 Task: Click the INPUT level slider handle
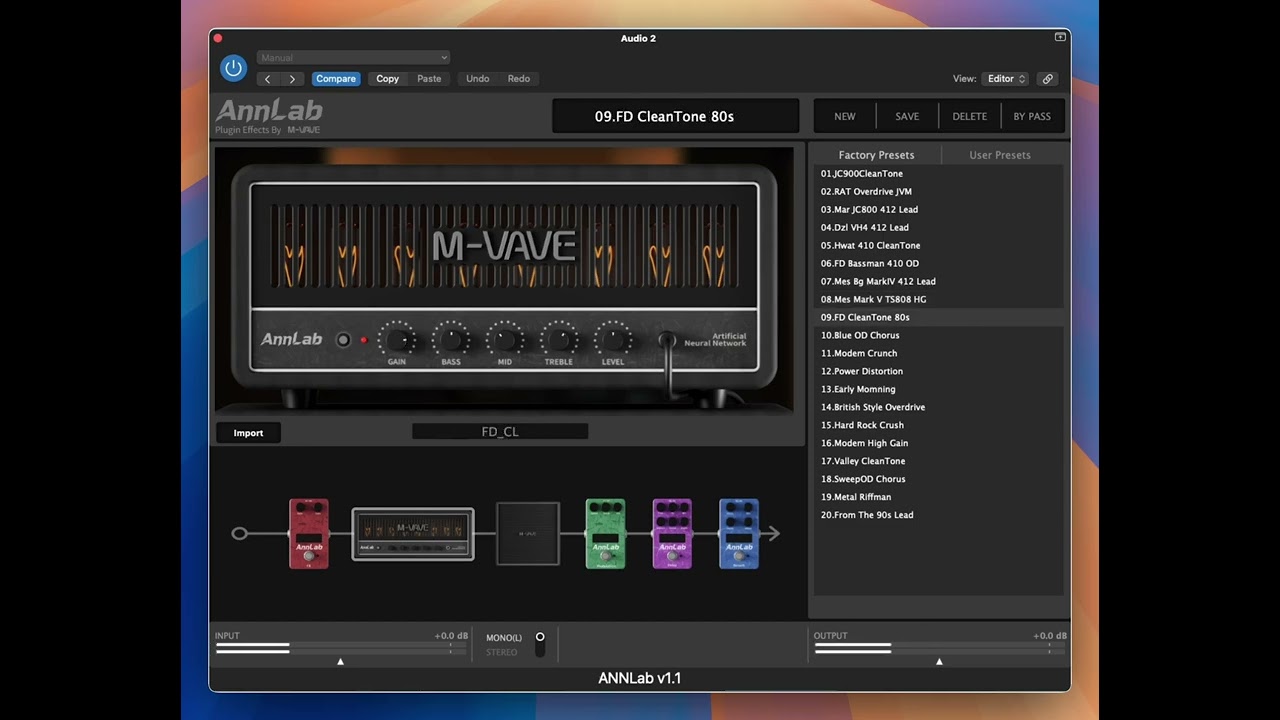pos(340,662)
